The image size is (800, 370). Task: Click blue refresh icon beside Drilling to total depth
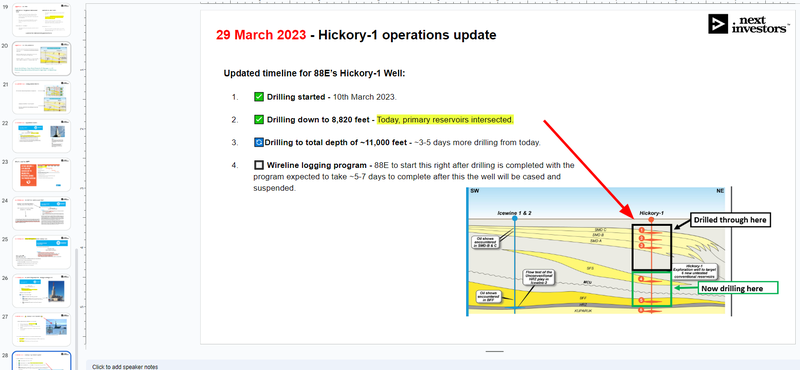pyautogui.click(x=259, y=142)
